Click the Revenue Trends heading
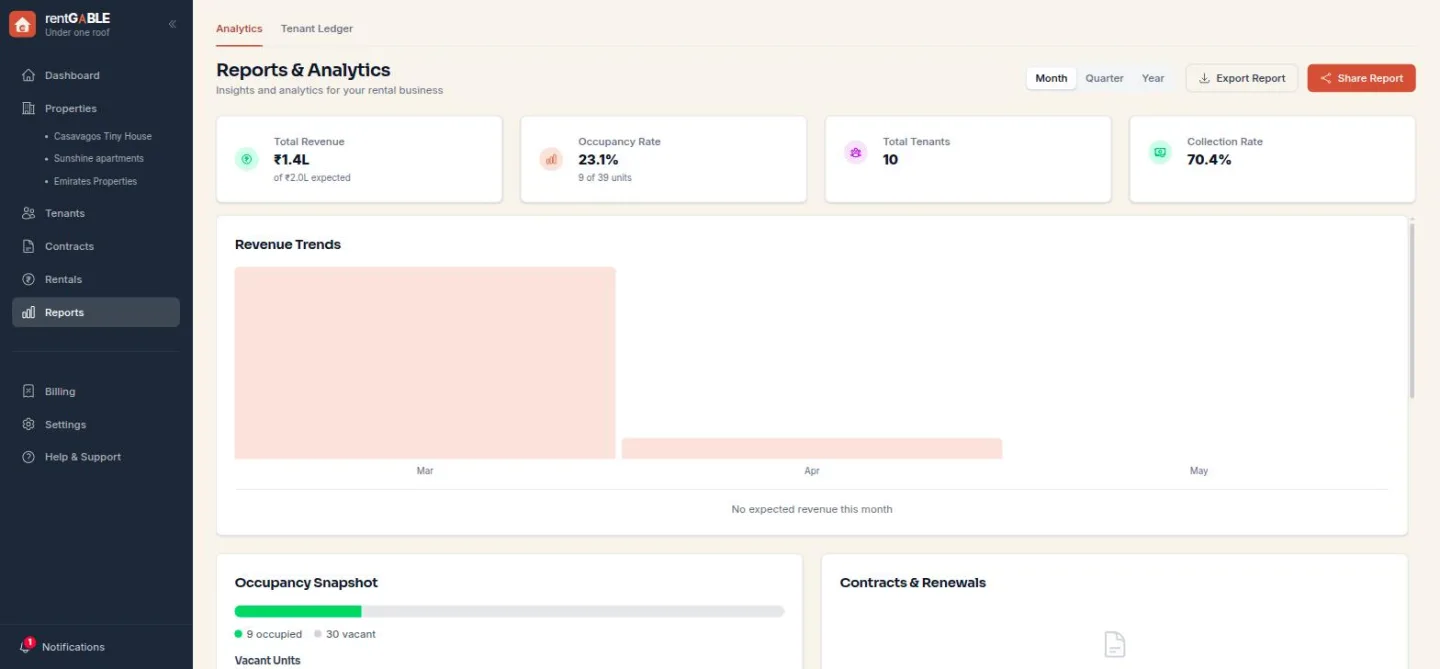 pyautogui.click(x=288, y=244)
